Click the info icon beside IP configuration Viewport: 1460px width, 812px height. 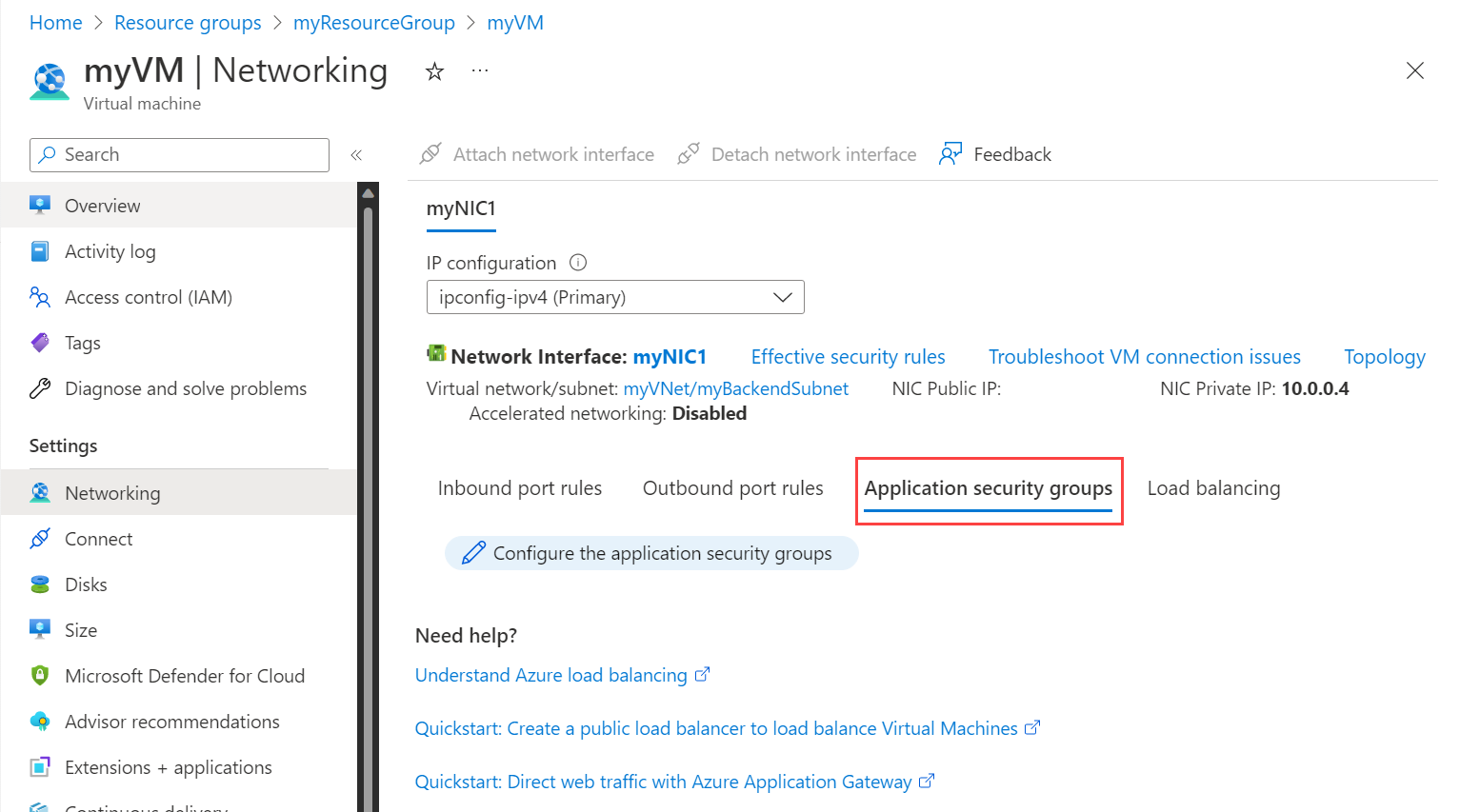pos(578,262)
